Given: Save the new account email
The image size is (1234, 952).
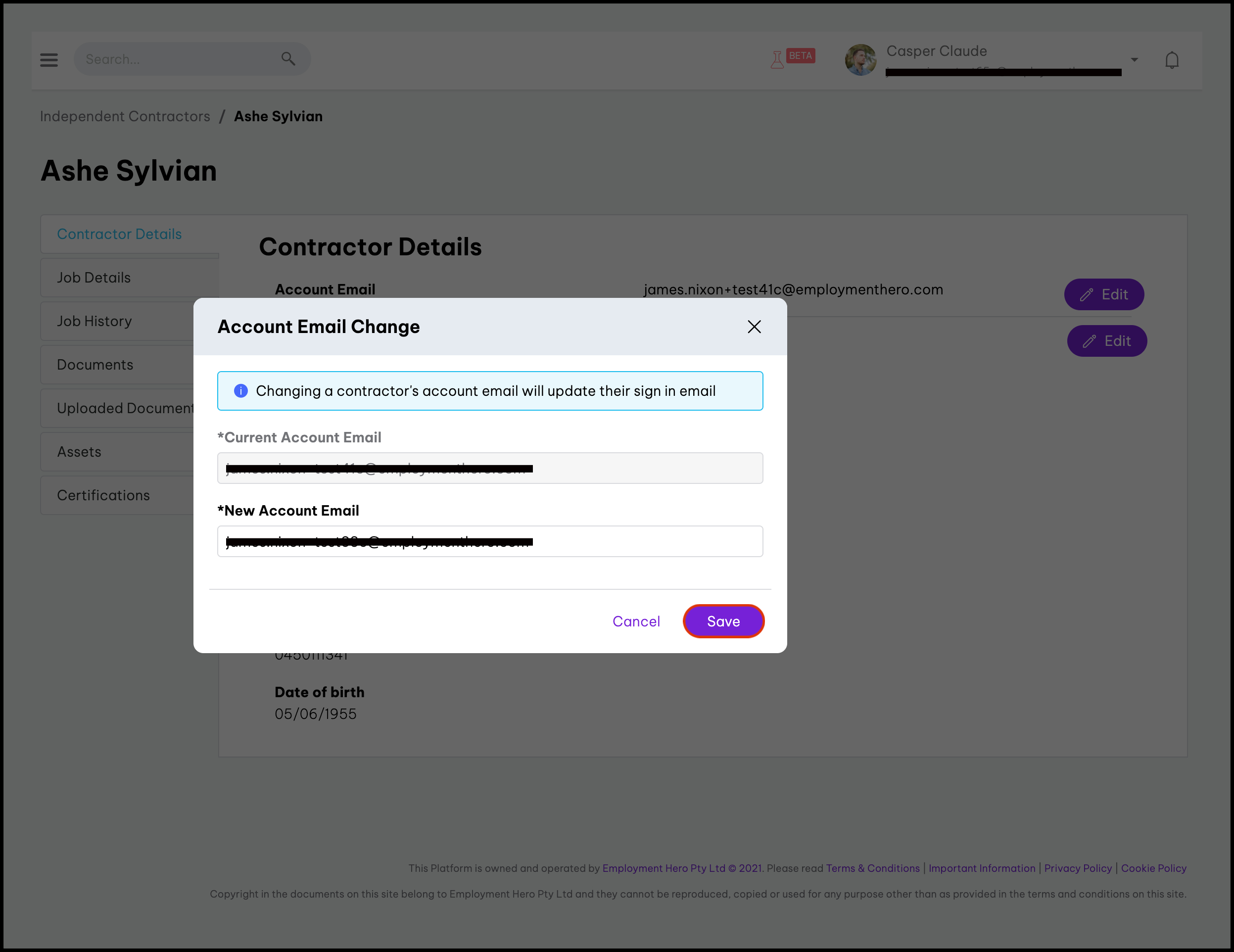Looking at the screenshot, I should coord(723,621).
